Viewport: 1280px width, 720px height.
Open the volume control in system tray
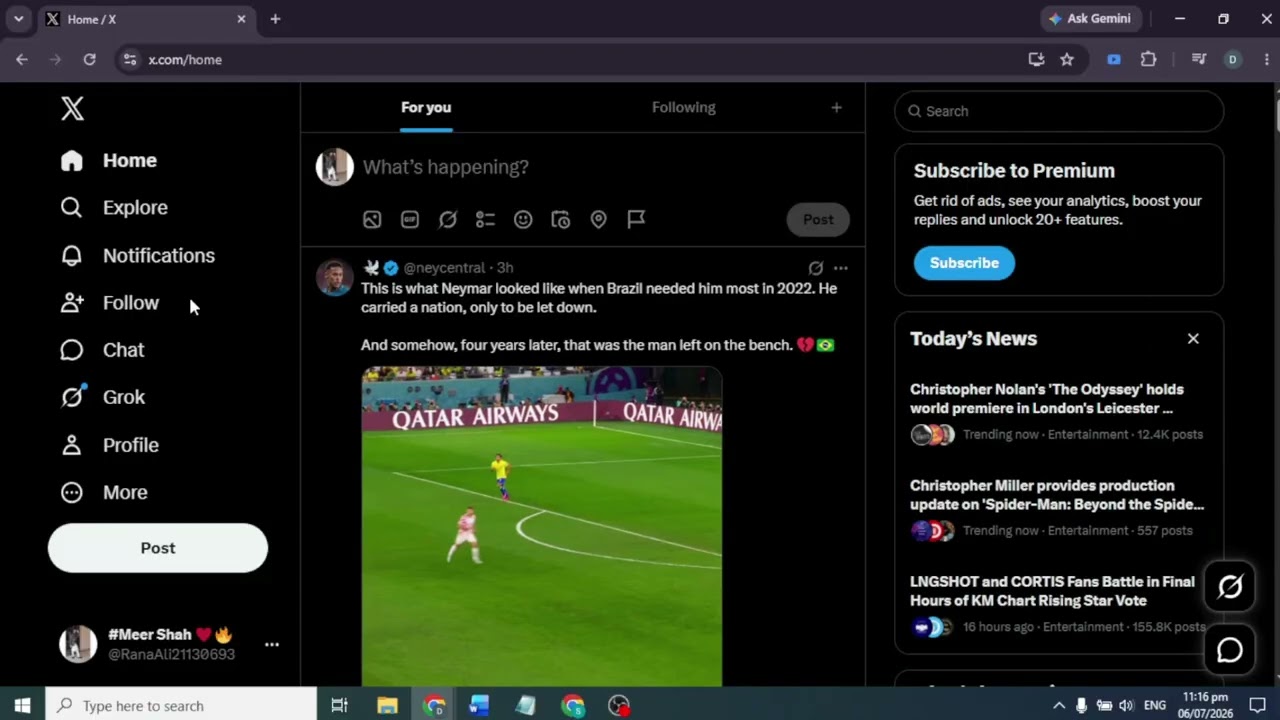1127,706
